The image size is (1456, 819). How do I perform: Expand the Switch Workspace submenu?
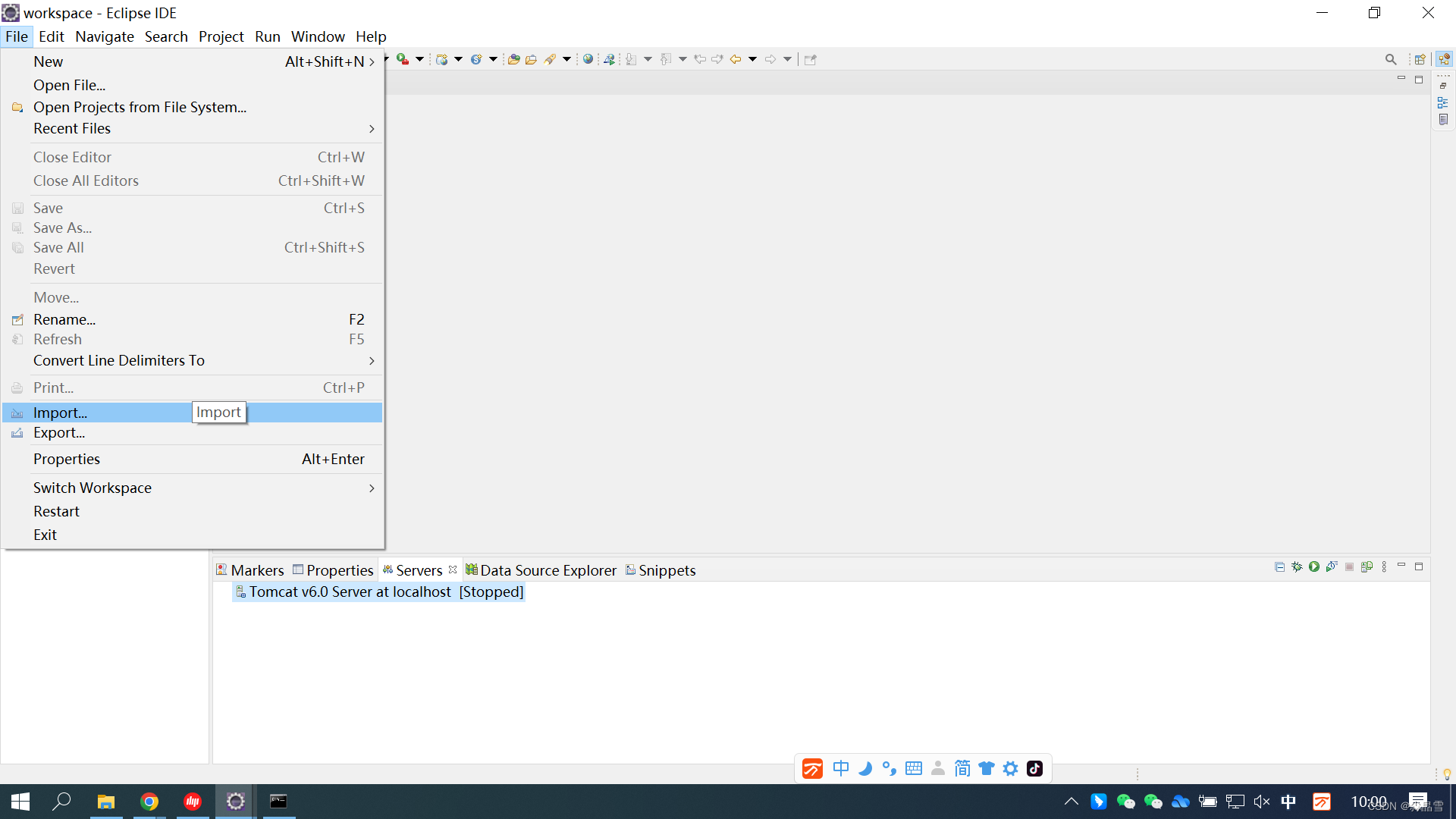[372, 488]
